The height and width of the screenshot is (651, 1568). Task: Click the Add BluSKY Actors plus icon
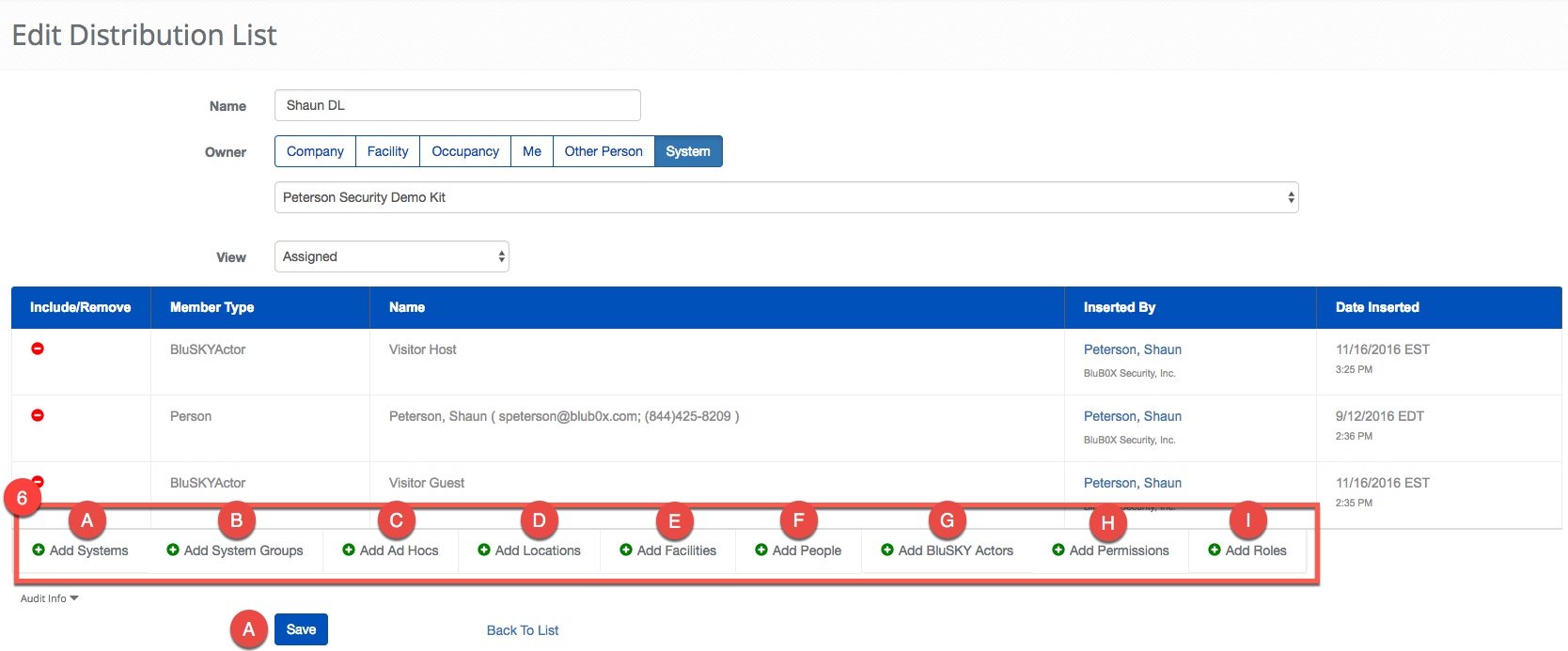click(x=887, y=550)
